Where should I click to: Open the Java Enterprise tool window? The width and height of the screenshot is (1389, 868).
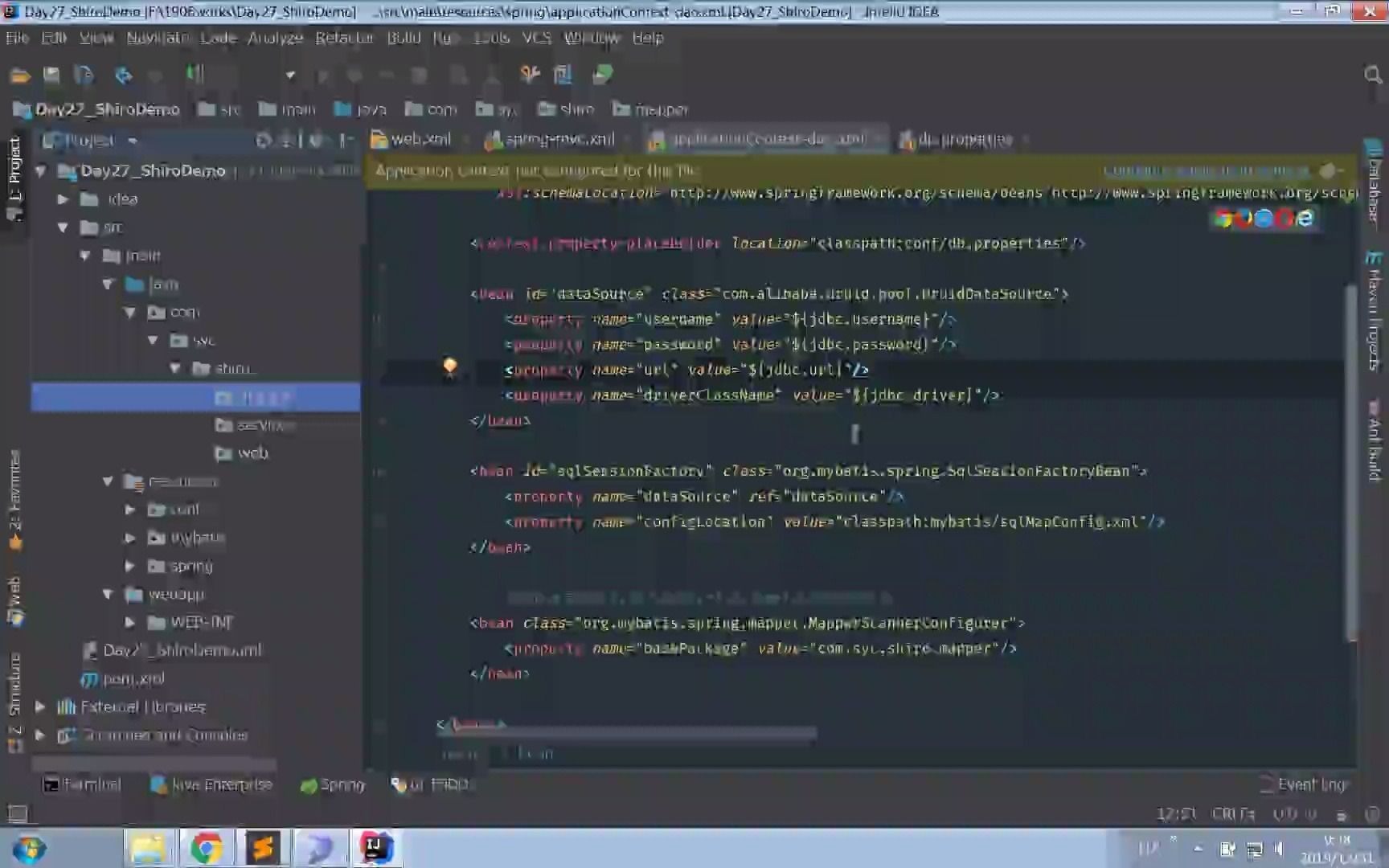pos(211,784)
